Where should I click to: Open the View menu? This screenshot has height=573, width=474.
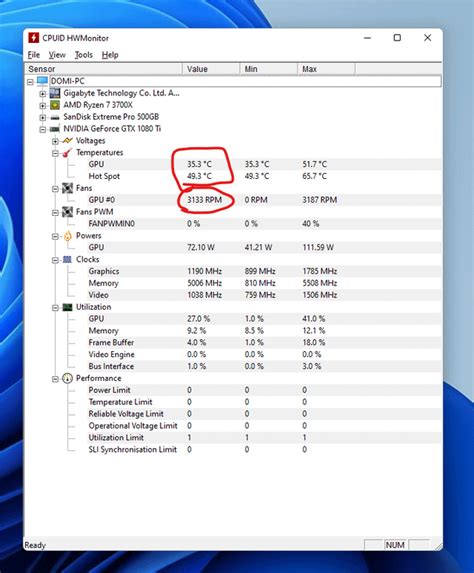coord(57,55)
